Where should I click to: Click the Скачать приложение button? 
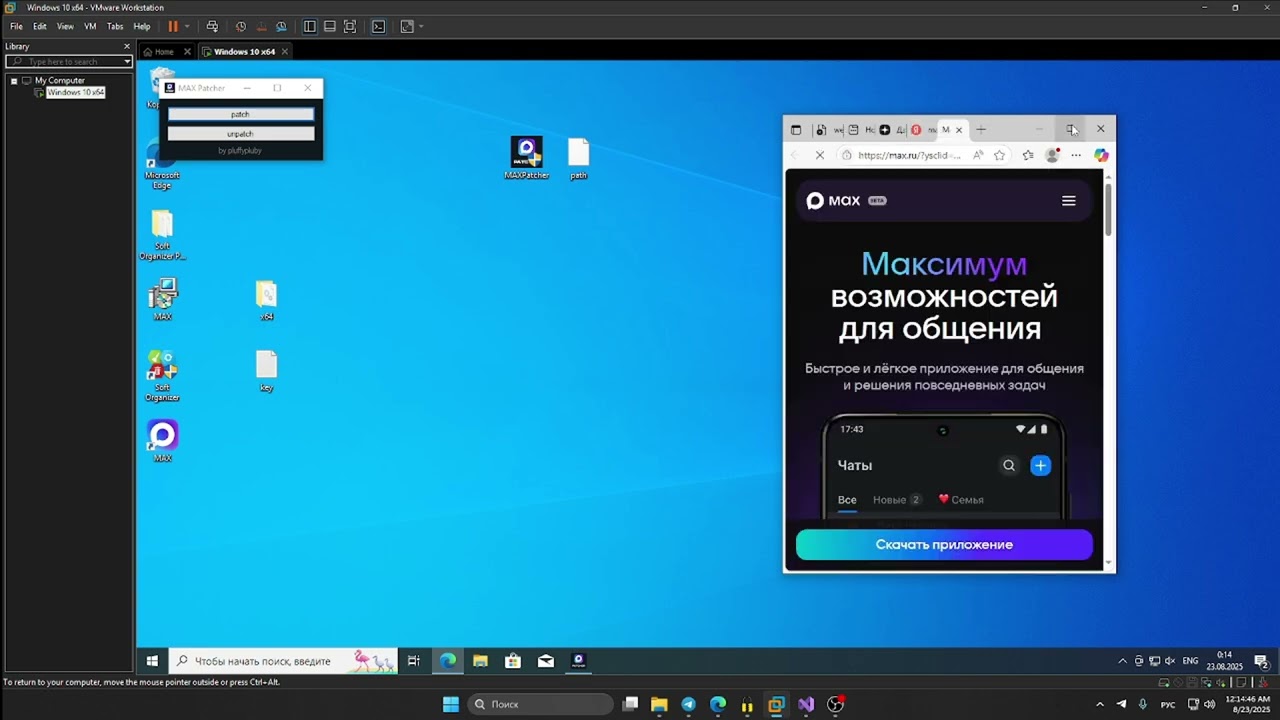(944, 545)
